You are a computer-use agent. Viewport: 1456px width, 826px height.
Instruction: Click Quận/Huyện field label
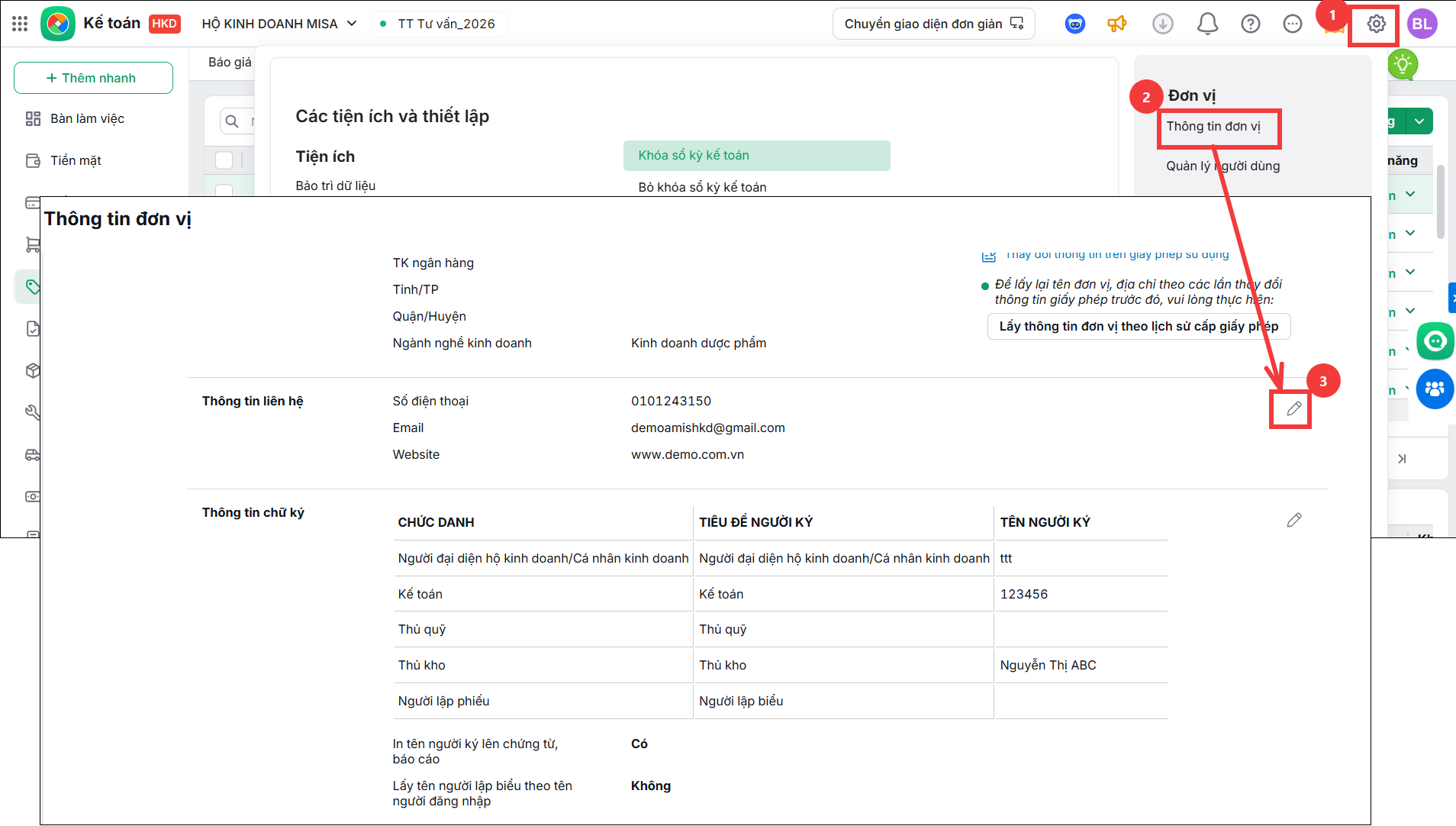[429, 316]
